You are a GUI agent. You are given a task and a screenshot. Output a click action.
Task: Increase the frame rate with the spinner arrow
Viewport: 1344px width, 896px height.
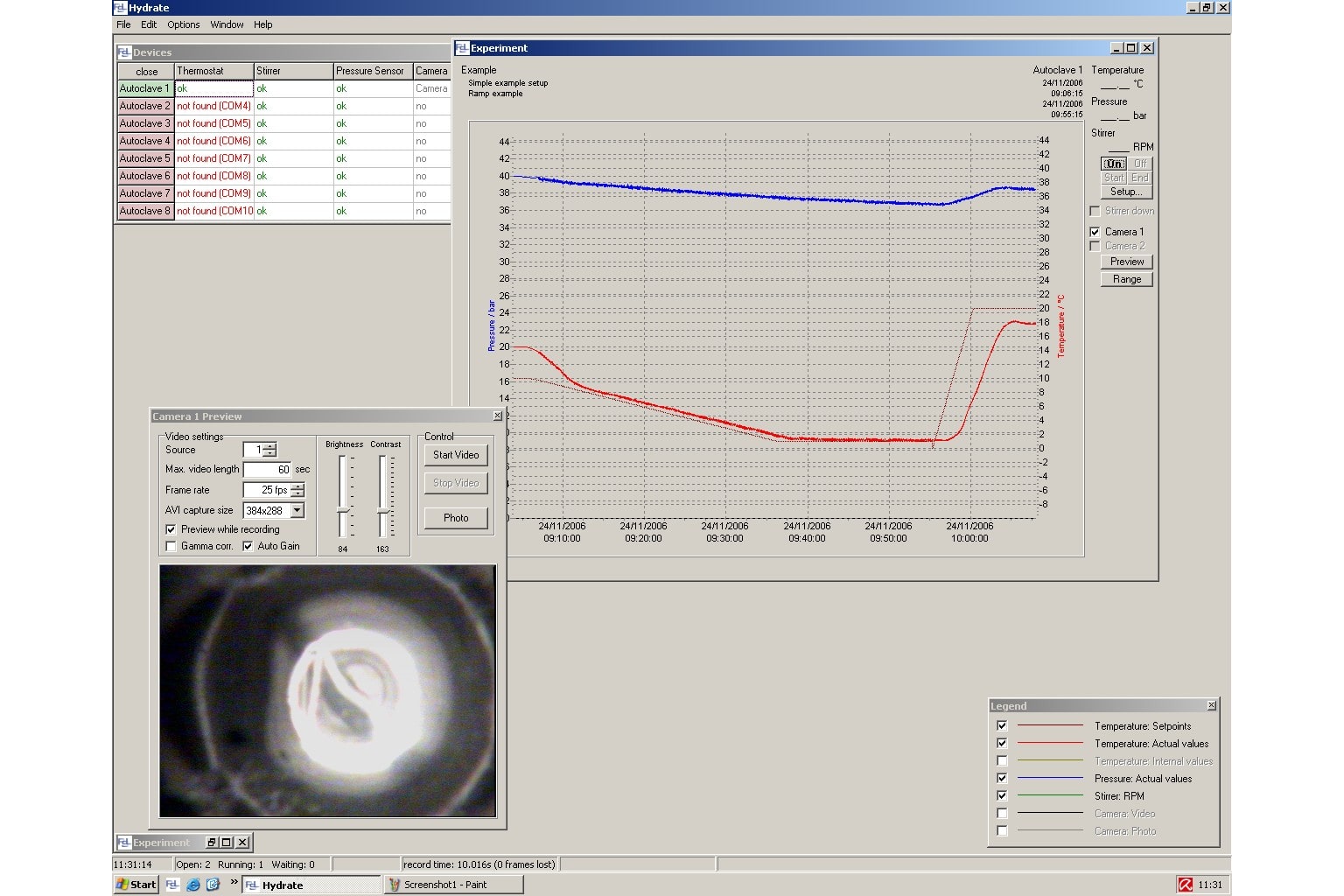tap(298, 486)
